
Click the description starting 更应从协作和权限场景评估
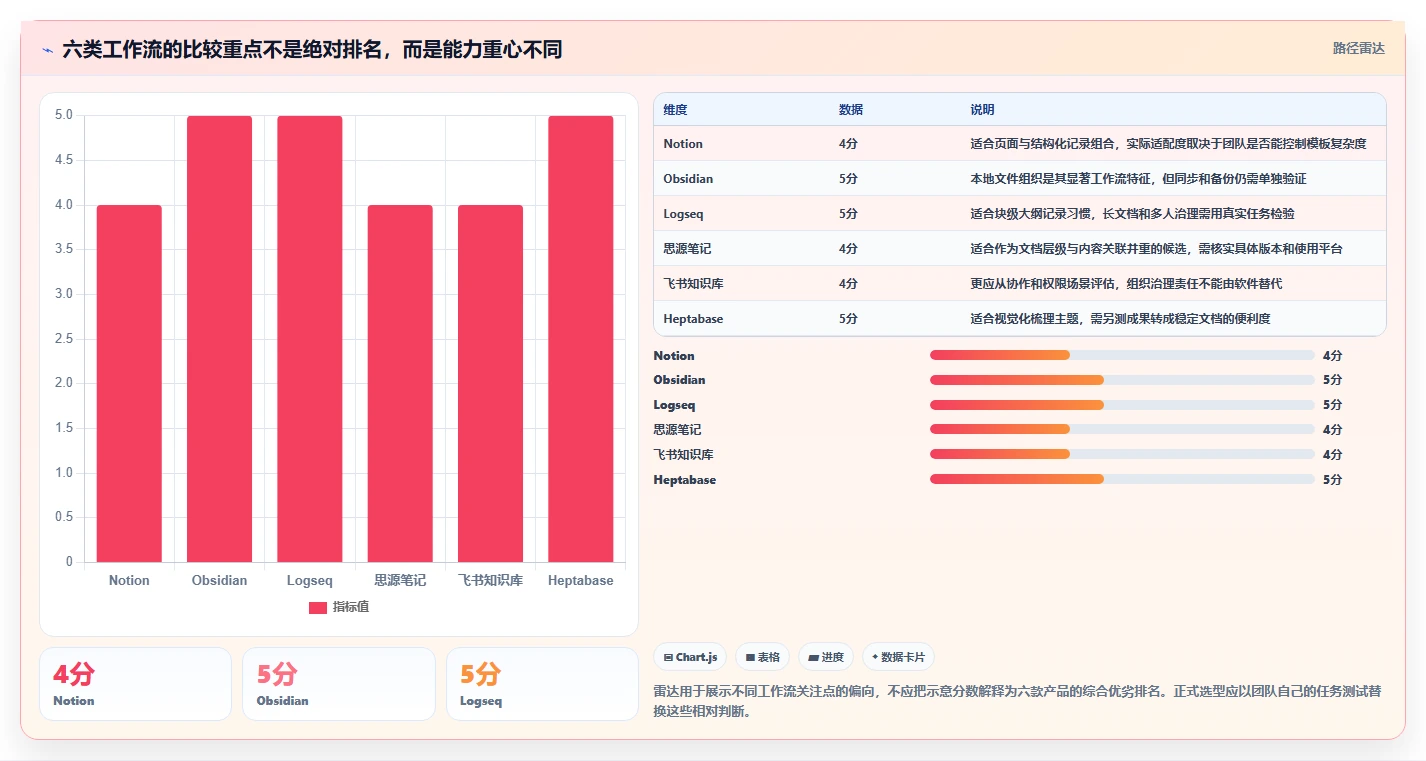(x=1126, y=284)
